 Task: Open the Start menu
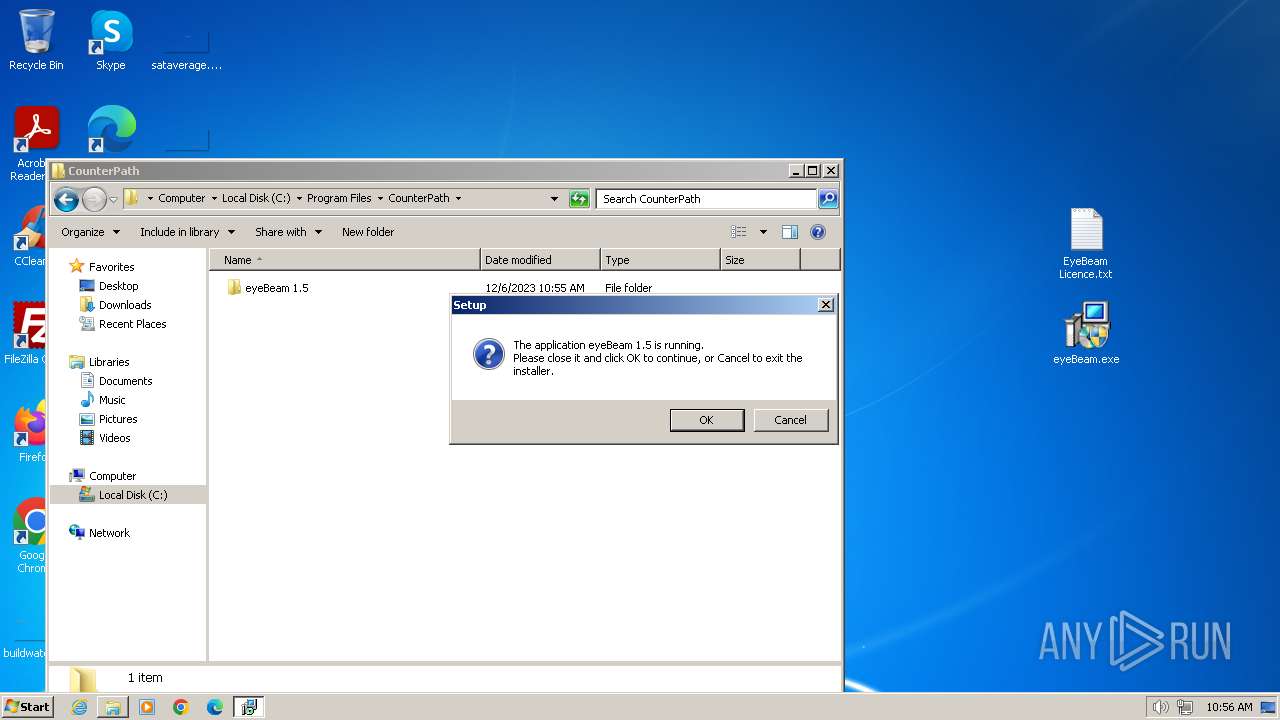click(27, 706)
